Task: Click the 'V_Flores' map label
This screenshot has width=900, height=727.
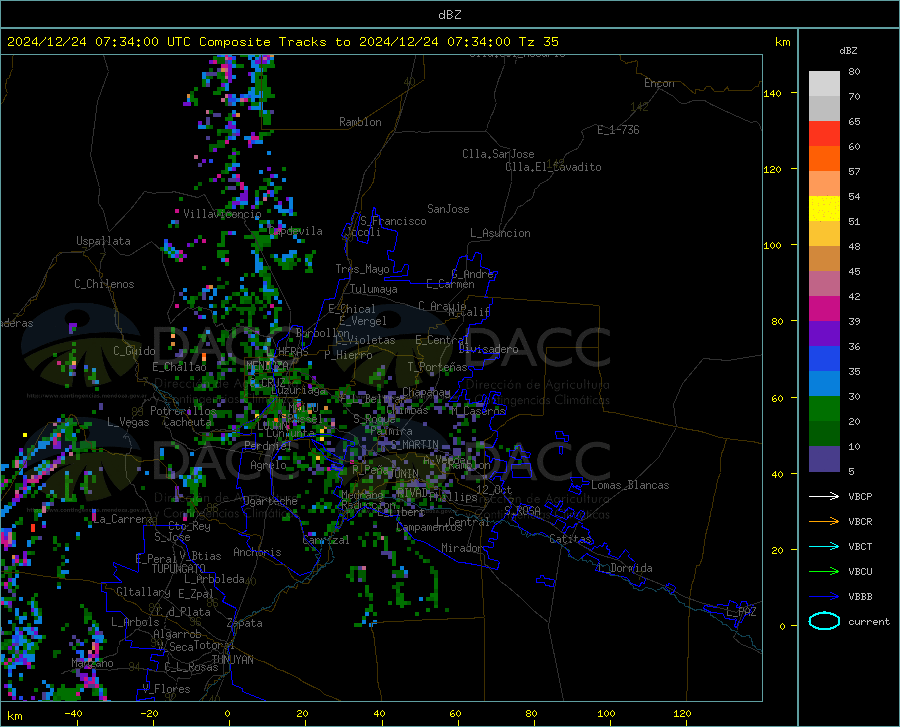Action: click(166, 689)
